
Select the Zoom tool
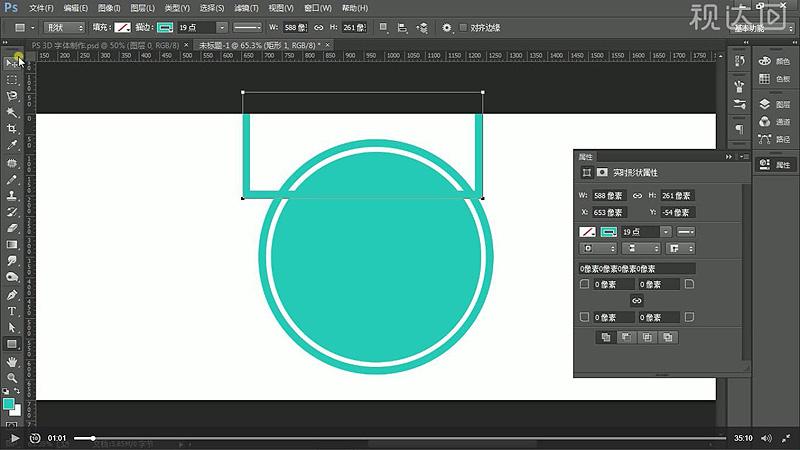pos(11,378)
